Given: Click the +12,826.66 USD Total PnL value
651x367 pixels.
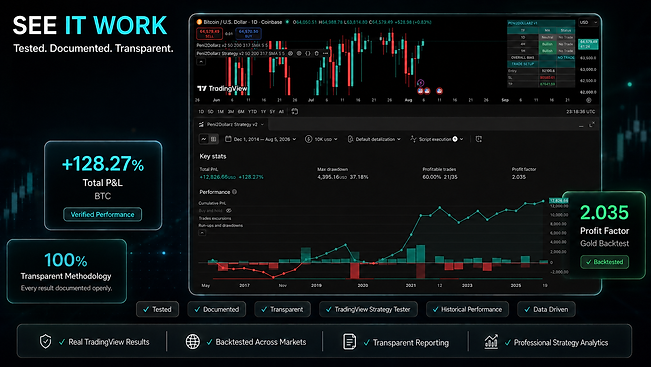Looking at the screenshot, I should [218, 177].
